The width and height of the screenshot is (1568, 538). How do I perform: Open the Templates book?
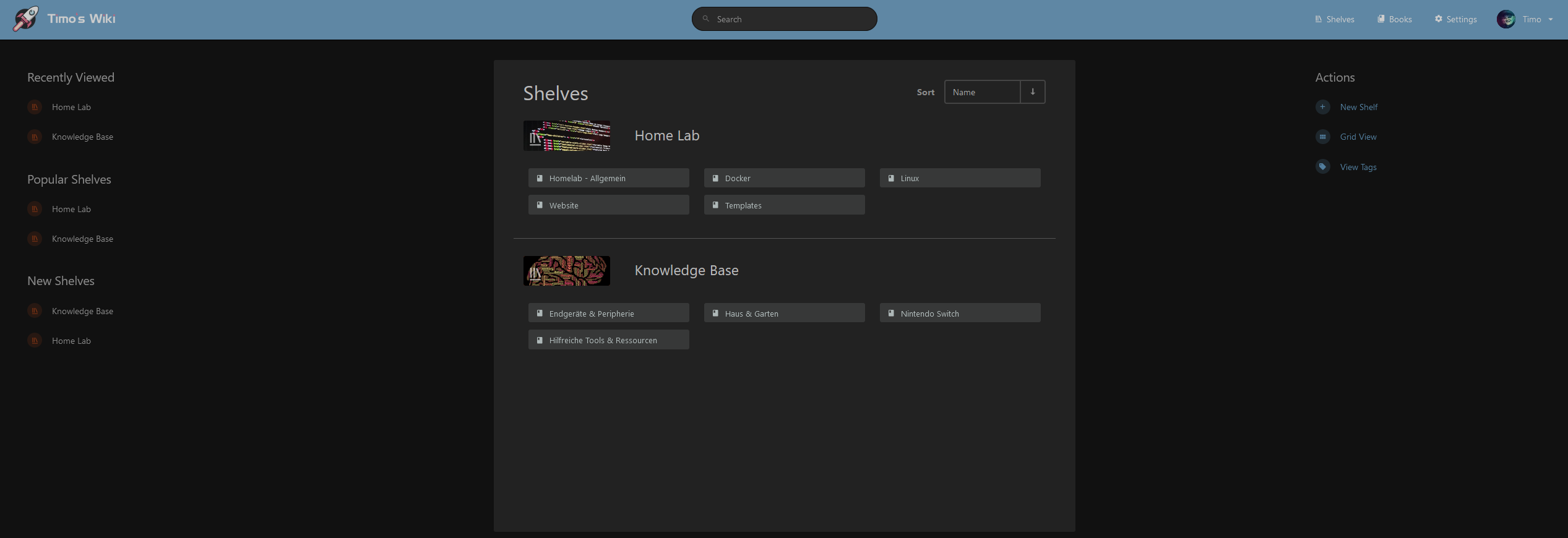point(785,205)
